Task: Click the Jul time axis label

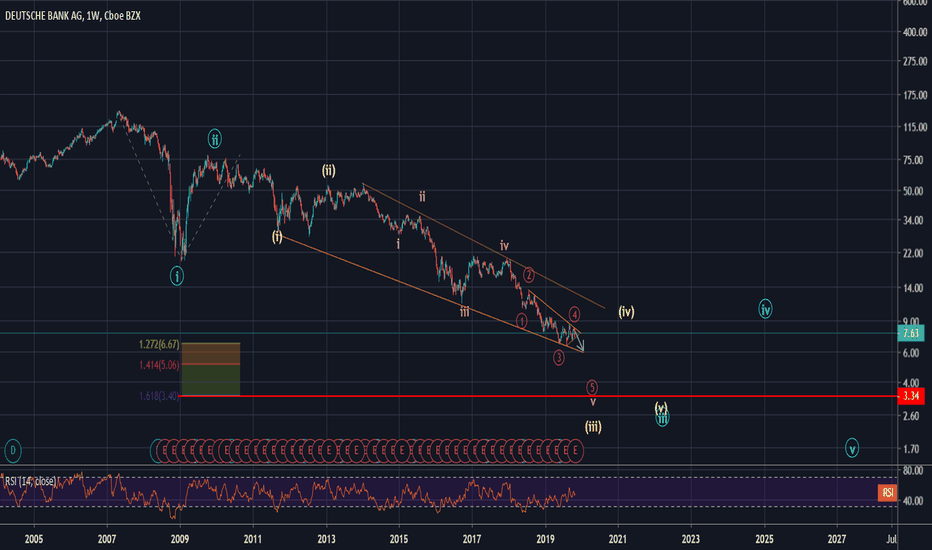Action: coord(890,539)
